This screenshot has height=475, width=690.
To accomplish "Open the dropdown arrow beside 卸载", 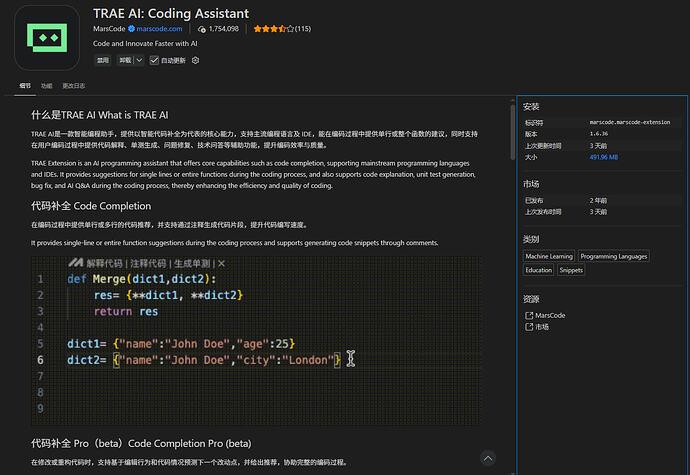I will [x=139, y=60].
